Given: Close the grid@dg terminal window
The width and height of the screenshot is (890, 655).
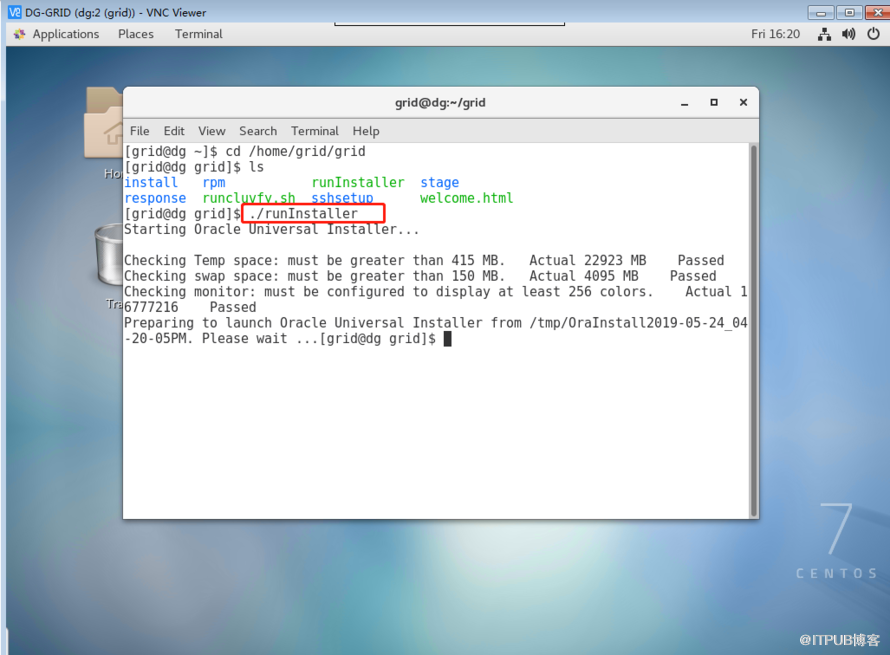Looking at the screenshot, I should tap(743, 103).
